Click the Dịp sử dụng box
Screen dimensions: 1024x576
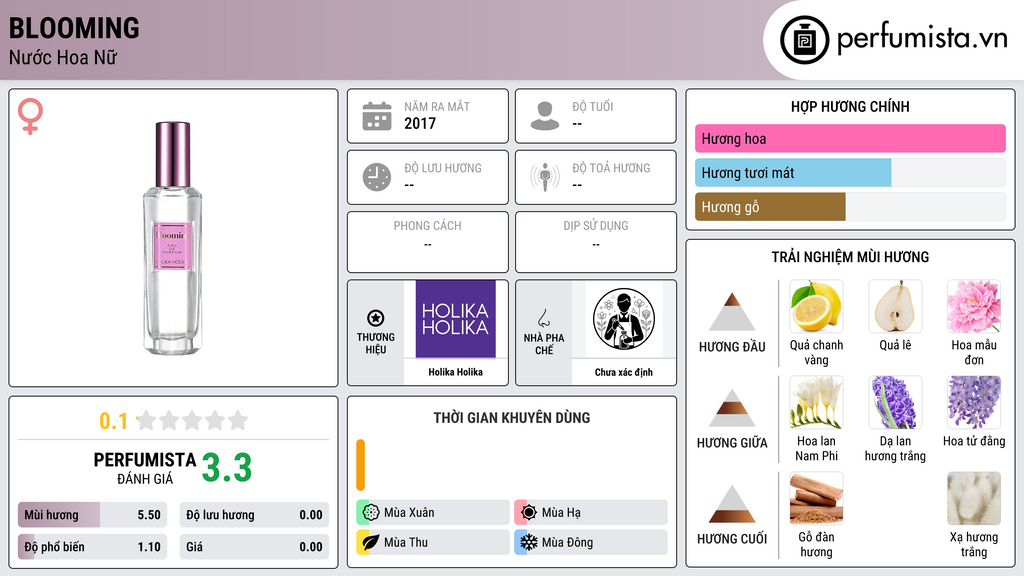596,242
